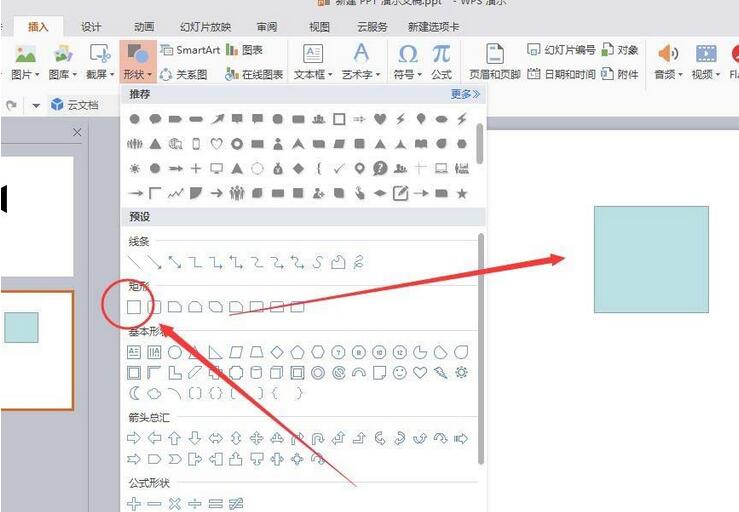Choose the straight line shape under 线条
Image resolution: width=739 pixels, height=512 pixels.
pos(134,262)
